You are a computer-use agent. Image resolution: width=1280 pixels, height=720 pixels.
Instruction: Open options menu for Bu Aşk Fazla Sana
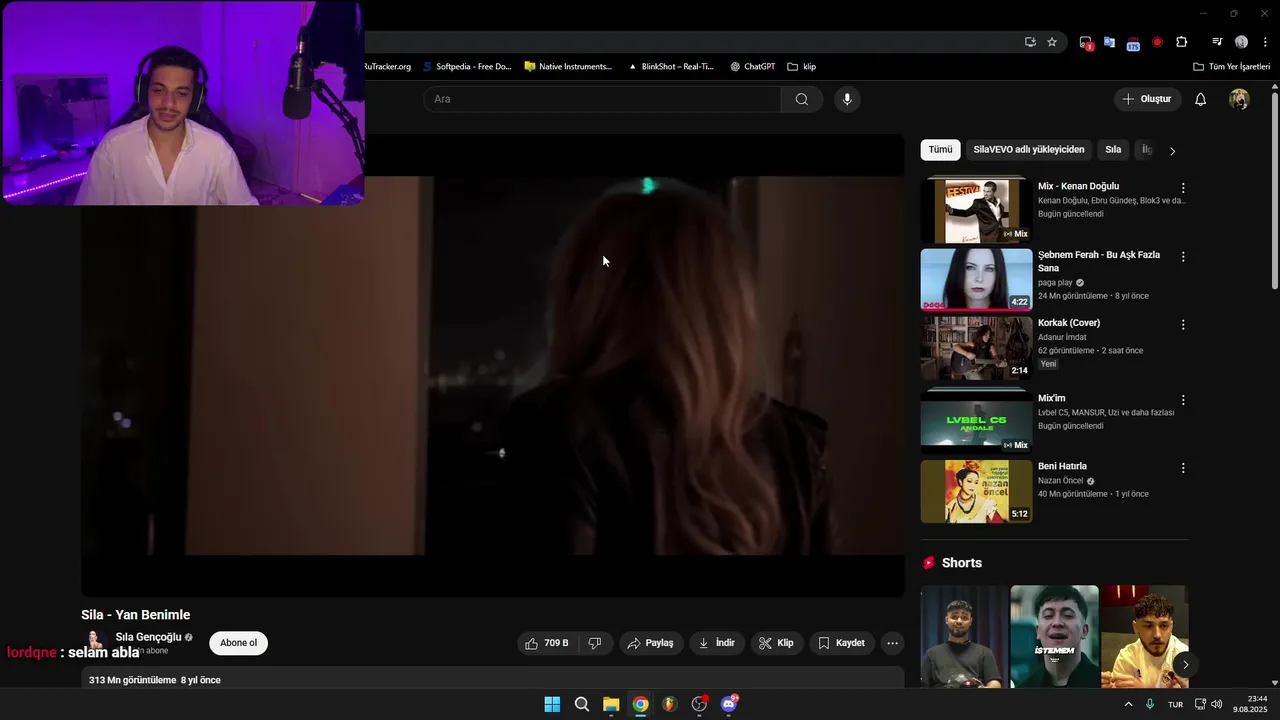pyautogui.click(x=1183, y=257)
